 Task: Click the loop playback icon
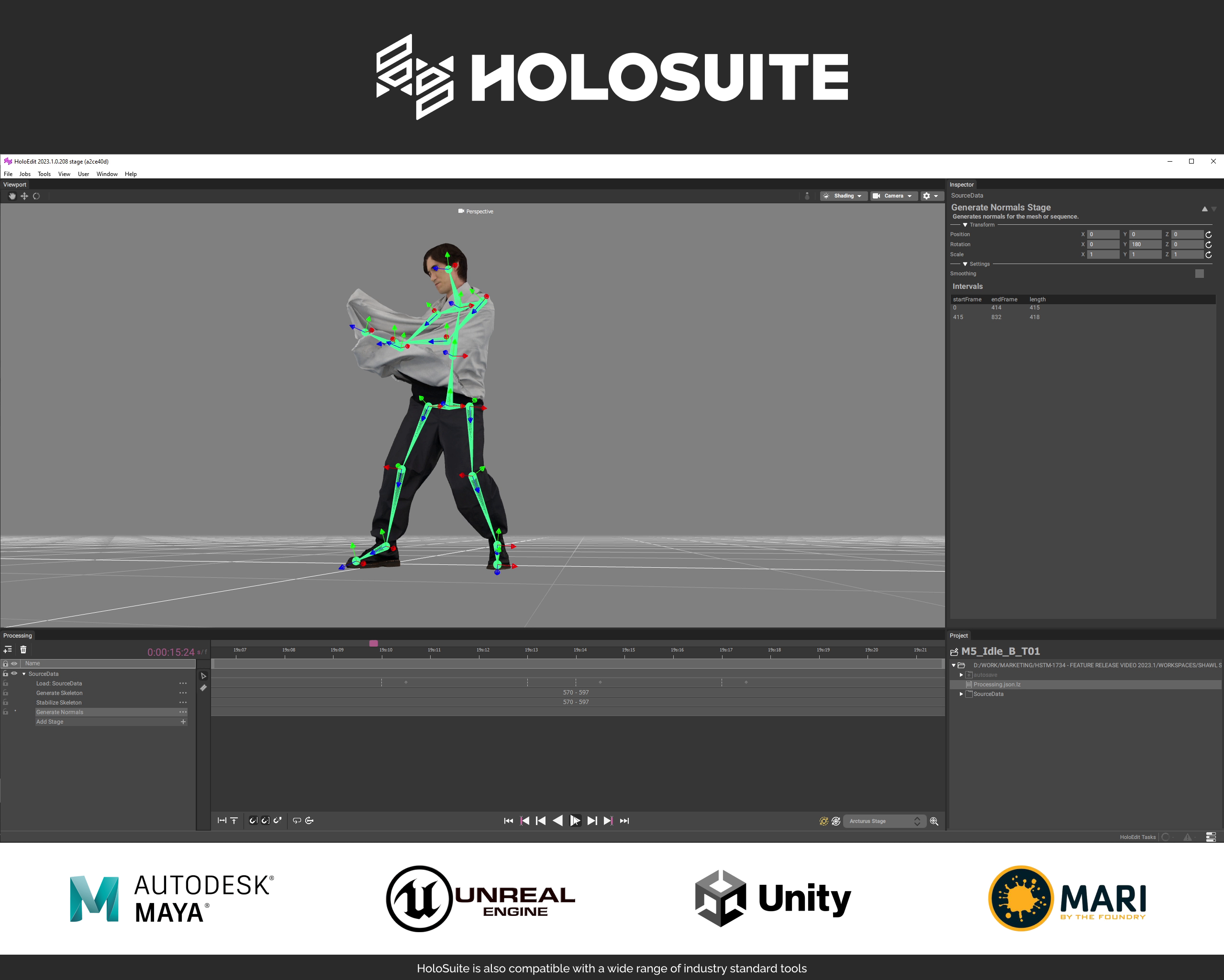(x=297, y=821)
